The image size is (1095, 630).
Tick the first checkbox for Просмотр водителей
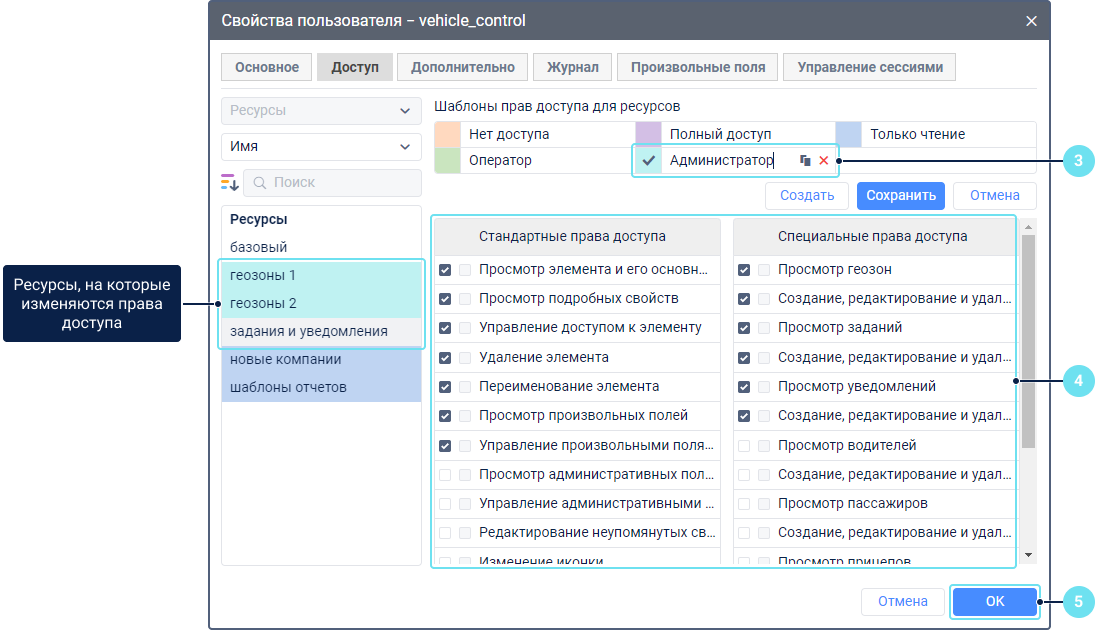coord(744,445)
